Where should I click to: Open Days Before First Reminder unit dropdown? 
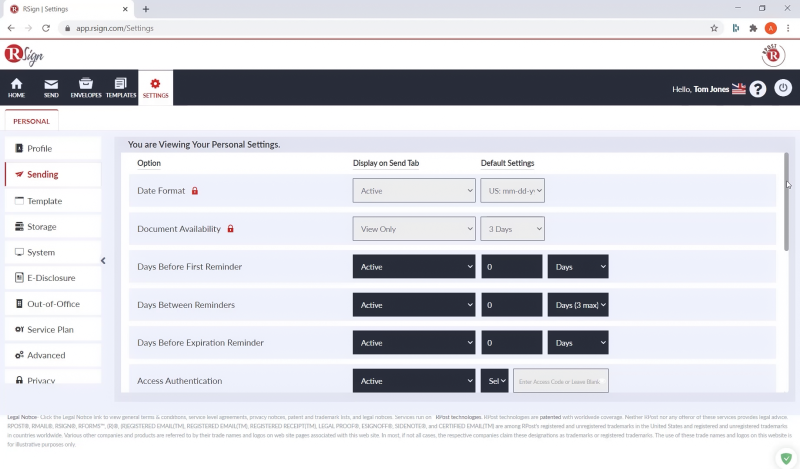pos(578,266)
